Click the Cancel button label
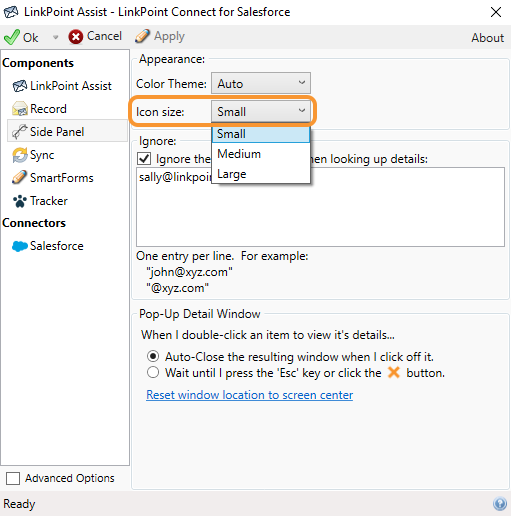The height and width of the screenshot is (516, 511). [104, 36]
